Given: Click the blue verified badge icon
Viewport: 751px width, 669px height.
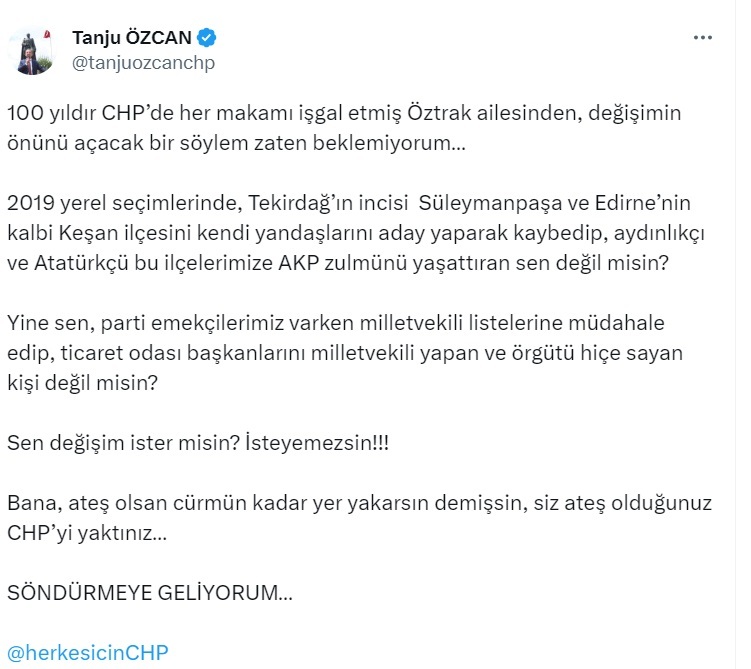Looking at the screenshot, I should point(206,37).
